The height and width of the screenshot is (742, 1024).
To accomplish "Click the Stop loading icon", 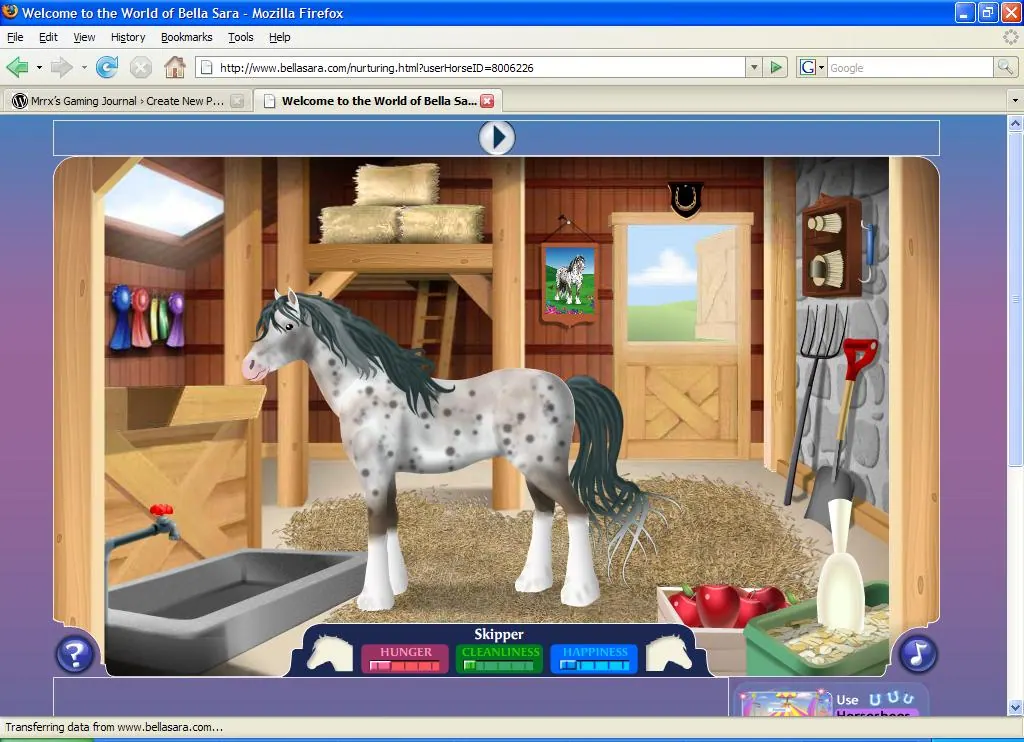I will point(140,67).
